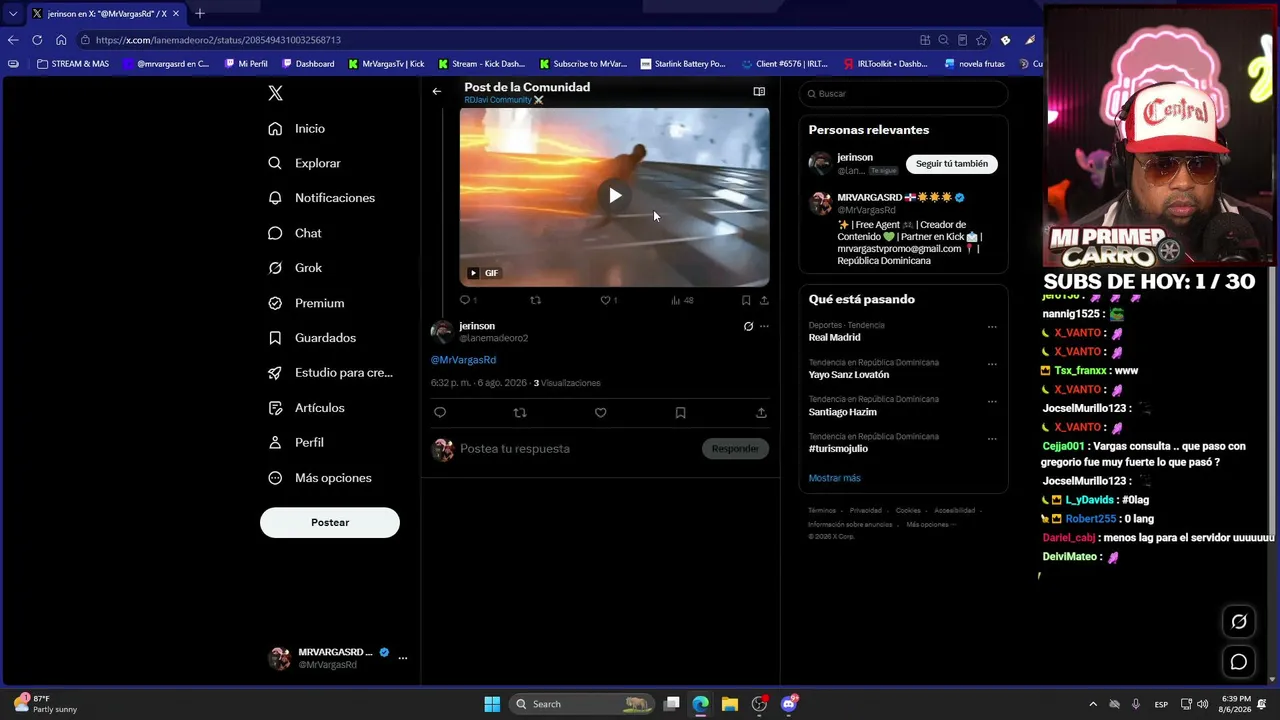The height and width of the screenshot is (720, 1280).
Task: Open Estudio para creadores
Action: [x=331, y=373]
